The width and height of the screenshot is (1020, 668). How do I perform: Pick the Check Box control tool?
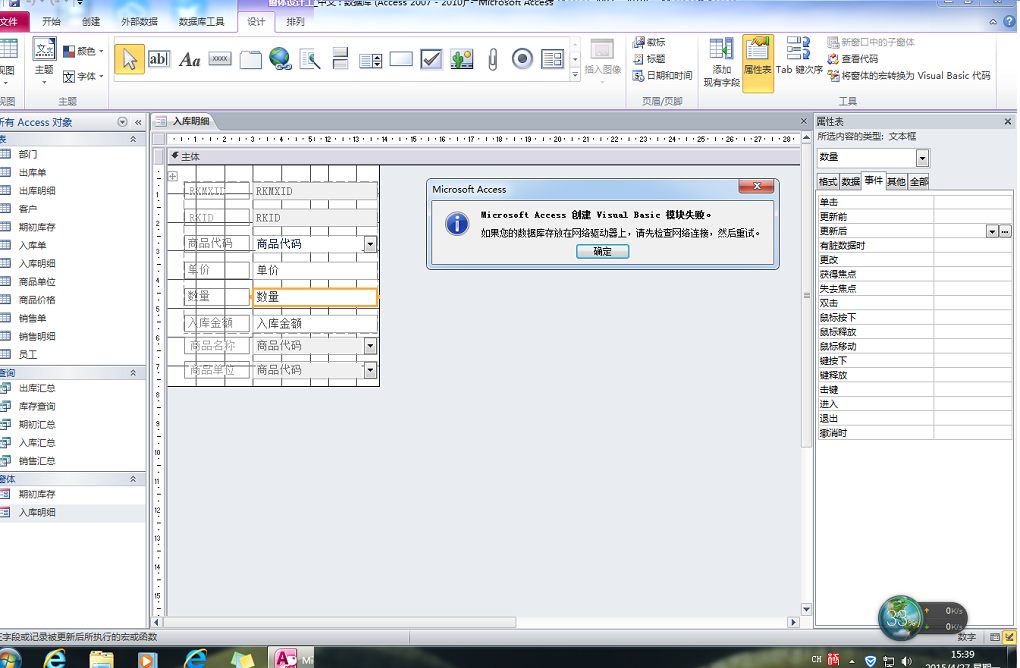click(x=431, y=59)
